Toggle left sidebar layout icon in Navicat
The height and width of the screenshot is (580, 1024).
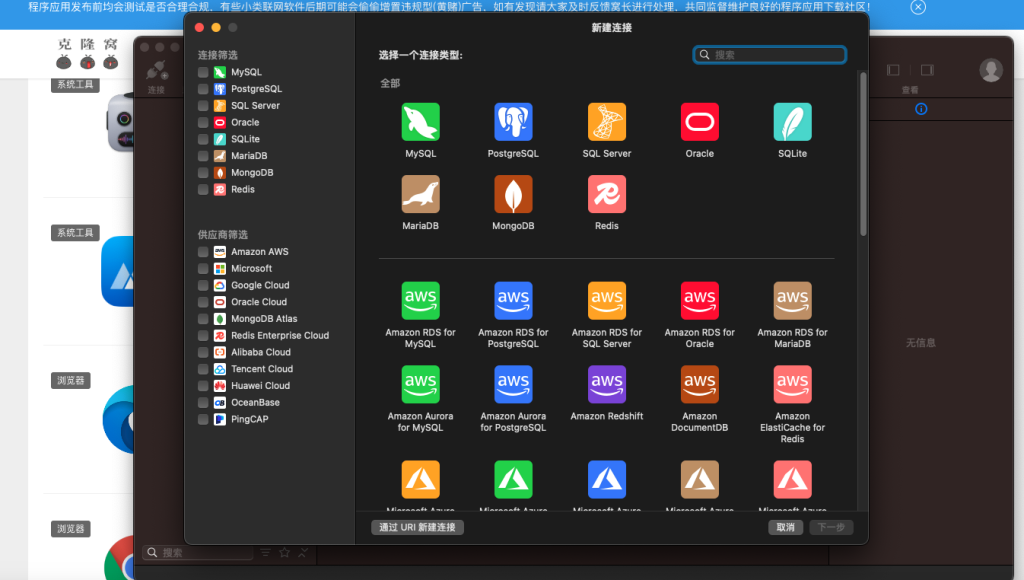(x=893, y=70)
